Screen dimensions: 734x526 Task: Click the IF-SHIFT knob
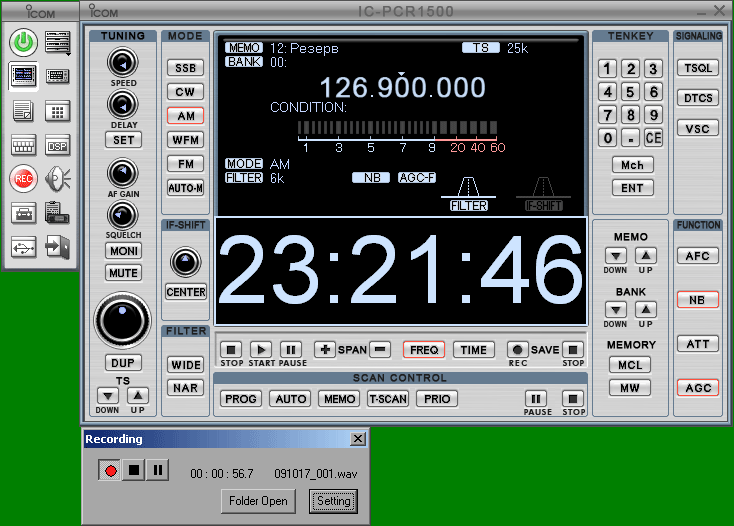pyautogui.click(x=185, y=262)
